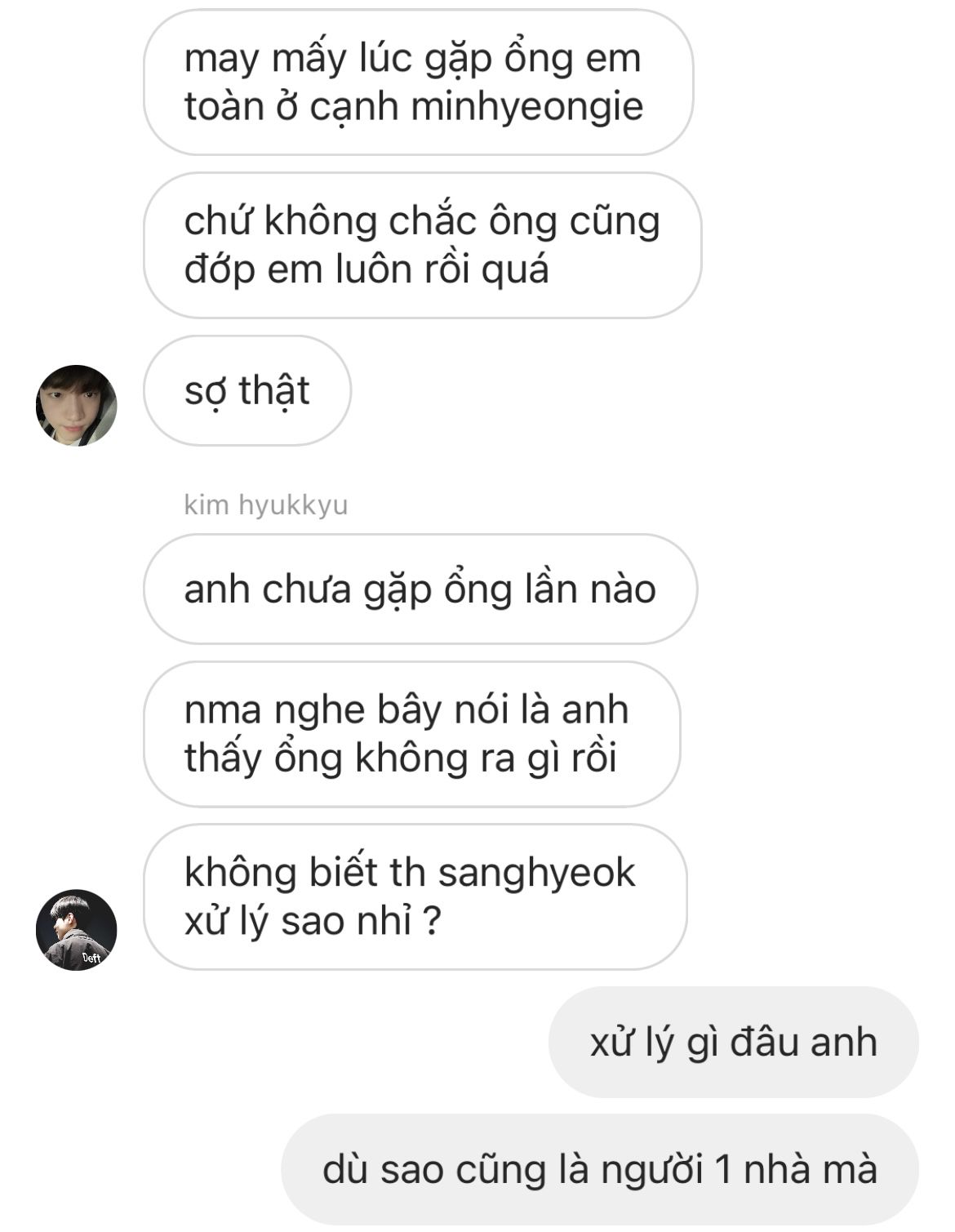
Task: Select the "kim hyukkyu" sender name label
Action: (266, 505)
